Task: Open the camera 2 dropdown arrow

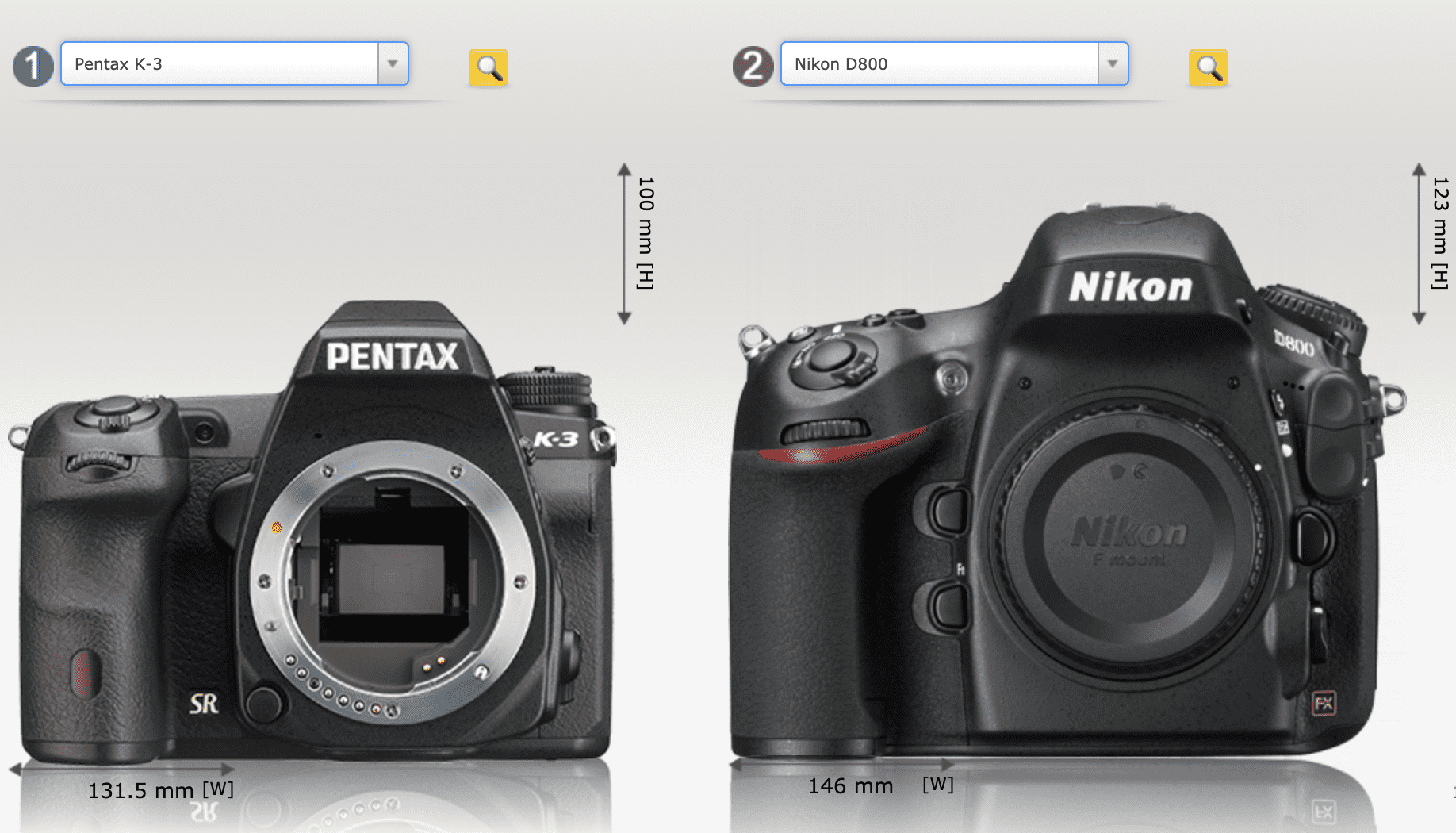Action: click(x=1113, y=63)
